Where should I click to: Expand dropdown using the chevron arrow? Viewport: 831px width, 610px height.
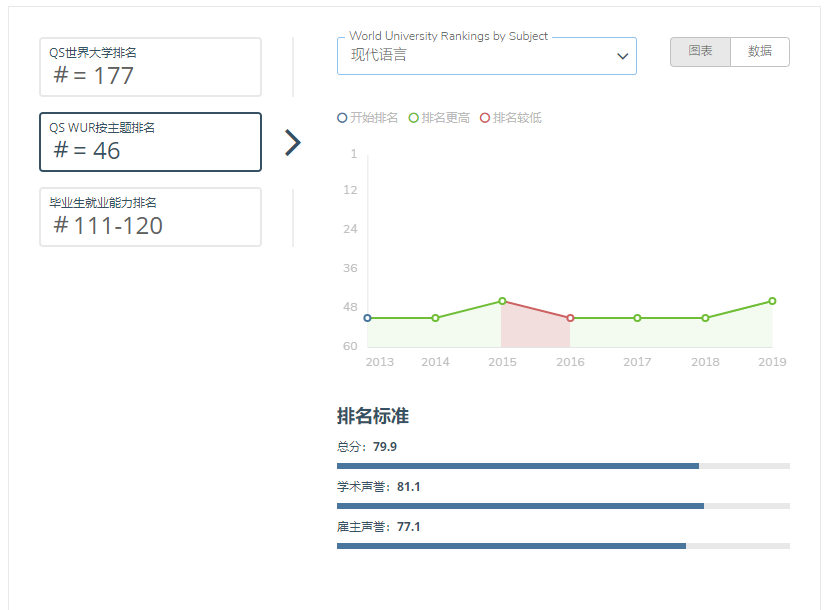click(622, 57)
